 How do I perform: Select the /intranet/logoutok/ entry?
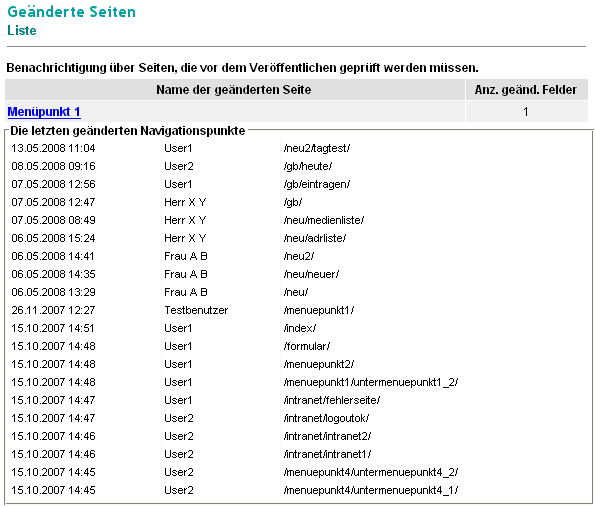coord(326,418)
